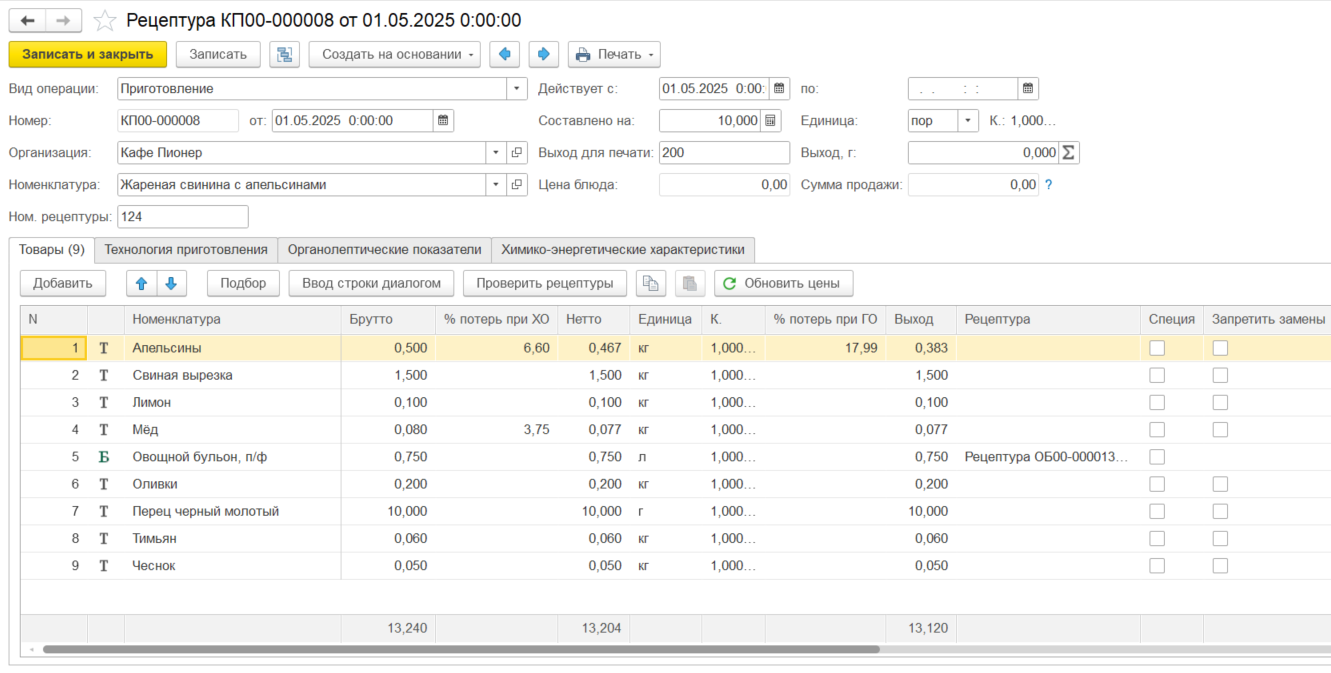Click the blue left arrow navigation icon
Viewport: 1331px width, 673px height.
[x=505, y=54]
